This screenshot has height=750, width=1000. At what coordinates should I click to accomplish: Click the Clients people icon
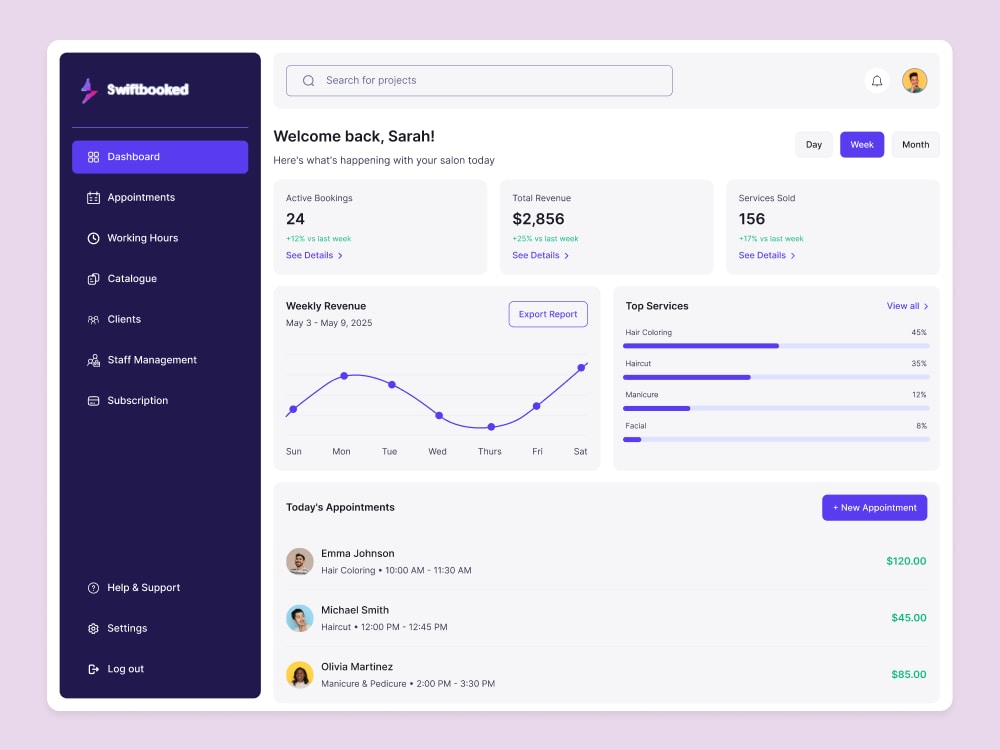tap(93, 320)
